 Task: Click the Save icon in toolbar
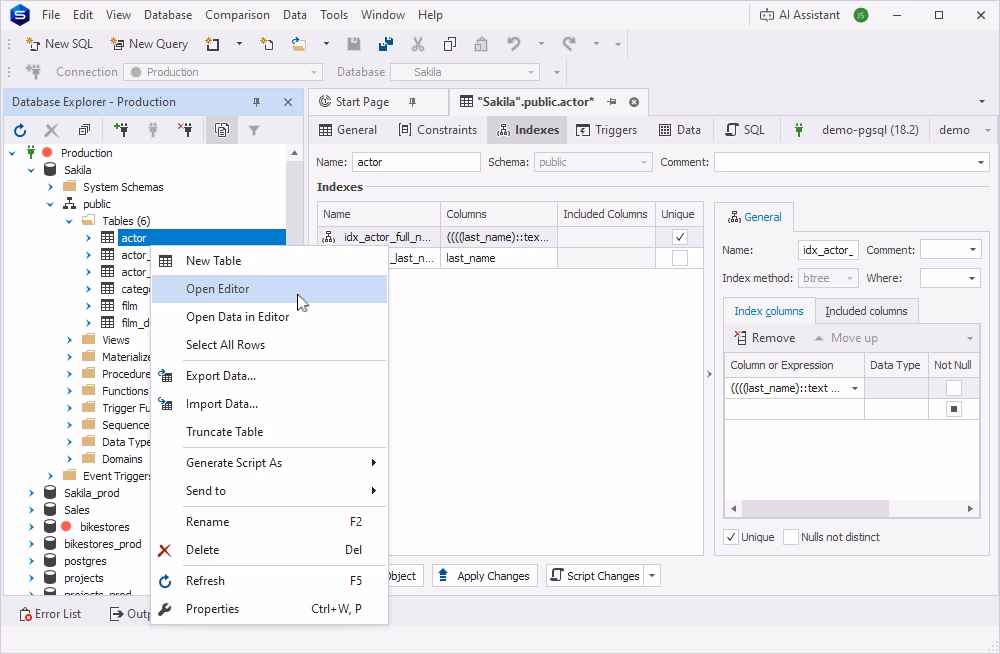(354, 44)
